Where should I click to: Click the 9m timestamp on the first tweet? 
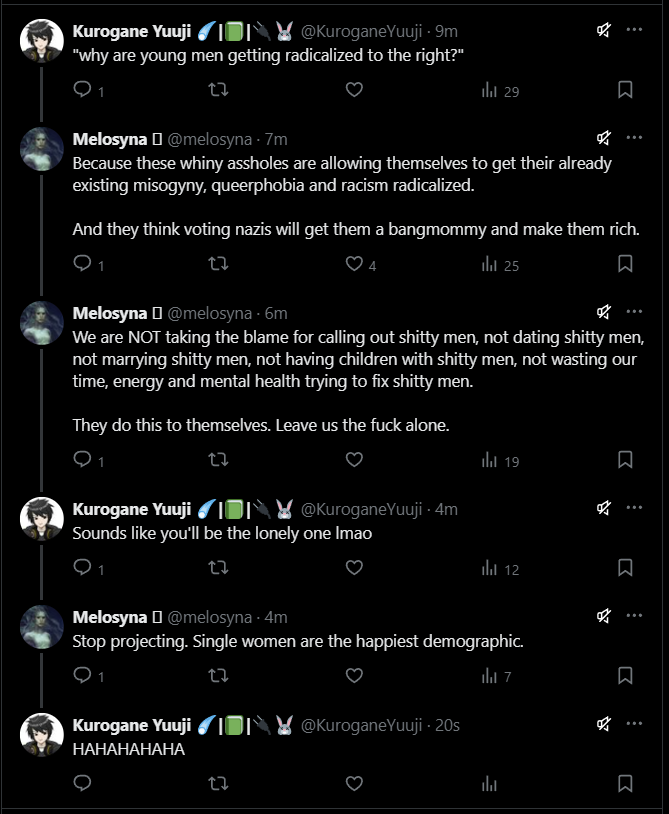pyautogui.click(x=446, y=31)
